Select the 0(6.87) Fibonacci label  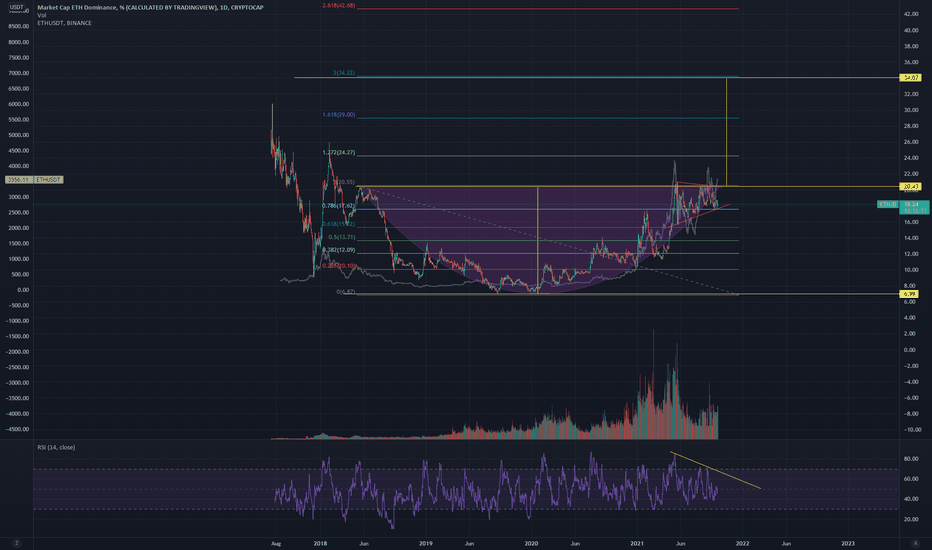point(346,292)
